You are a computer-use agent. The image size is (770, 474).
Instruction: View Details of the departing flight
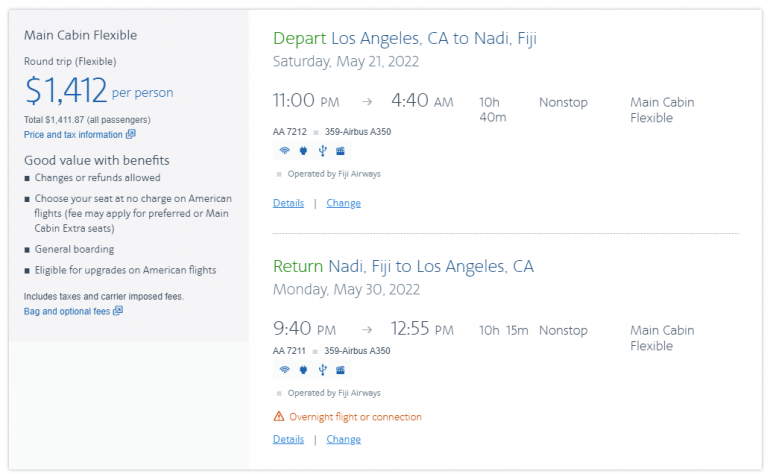(x=288, y=203)
